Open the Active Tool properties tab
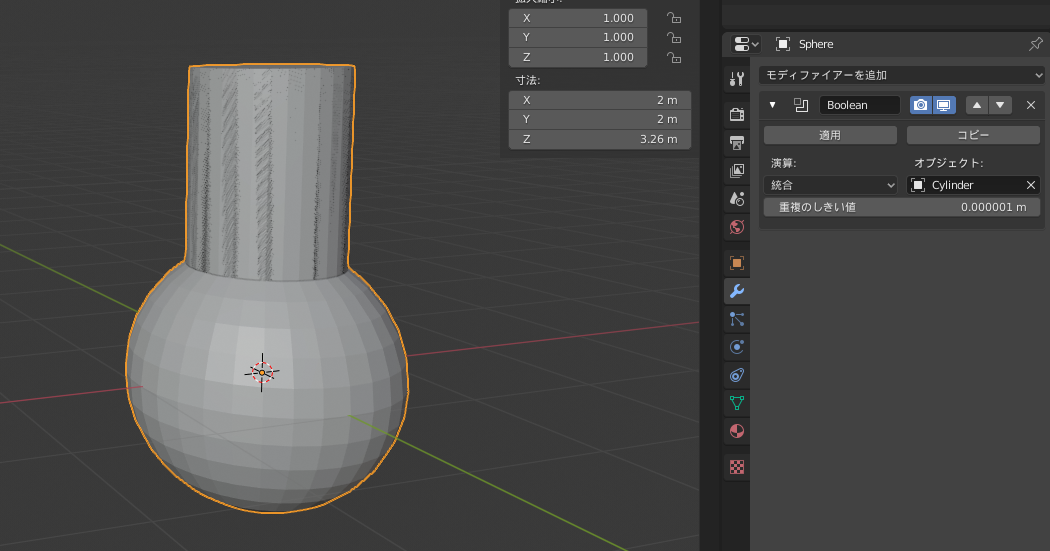 pyautogui.click(x=737, y=79)
